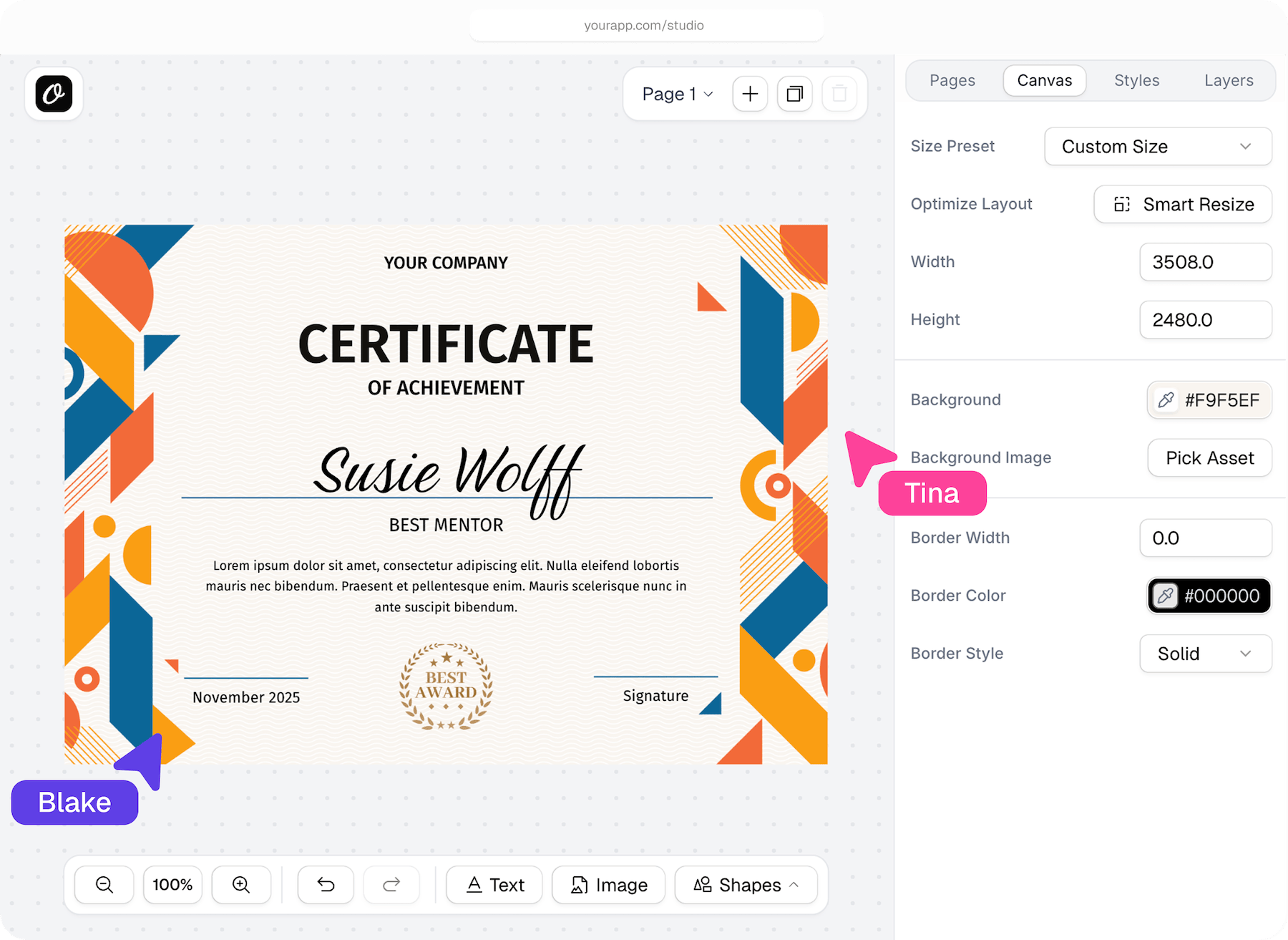Add a new page with the plus icon
Image resolution: width=1288 pixels, height=940 pixels.
(749, 94)
